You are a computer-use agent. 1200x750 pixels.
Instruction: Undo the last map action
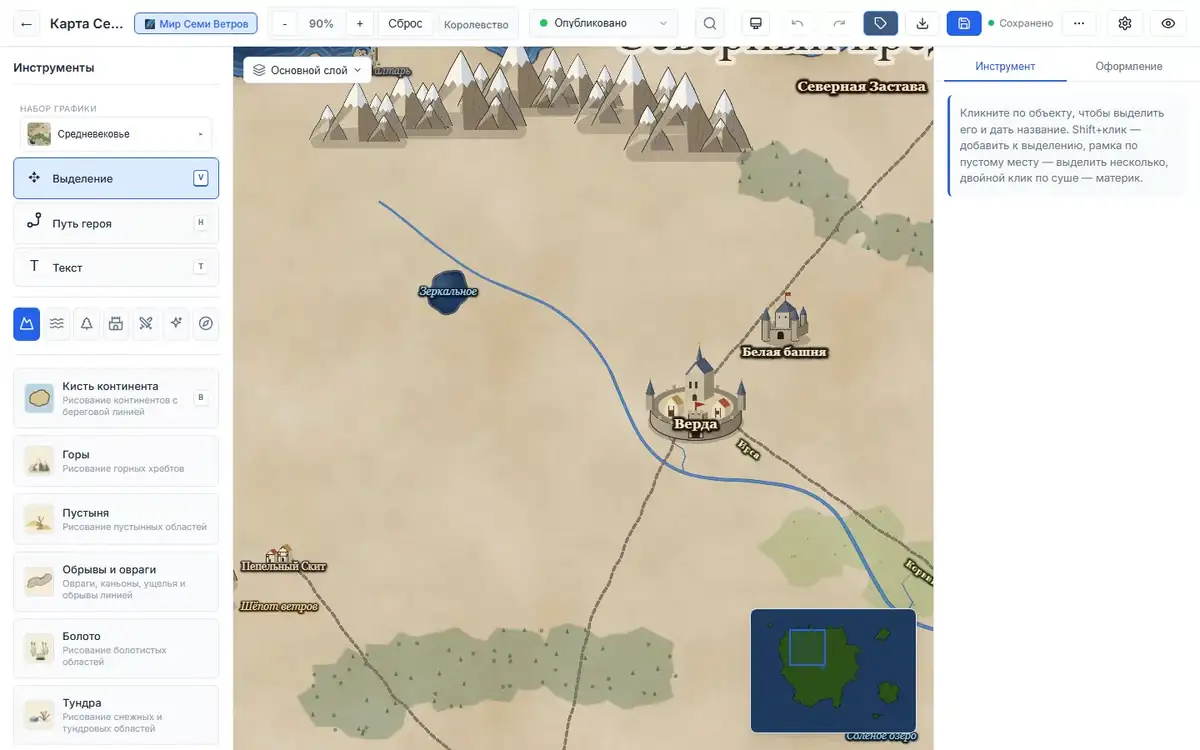[797, 23]
